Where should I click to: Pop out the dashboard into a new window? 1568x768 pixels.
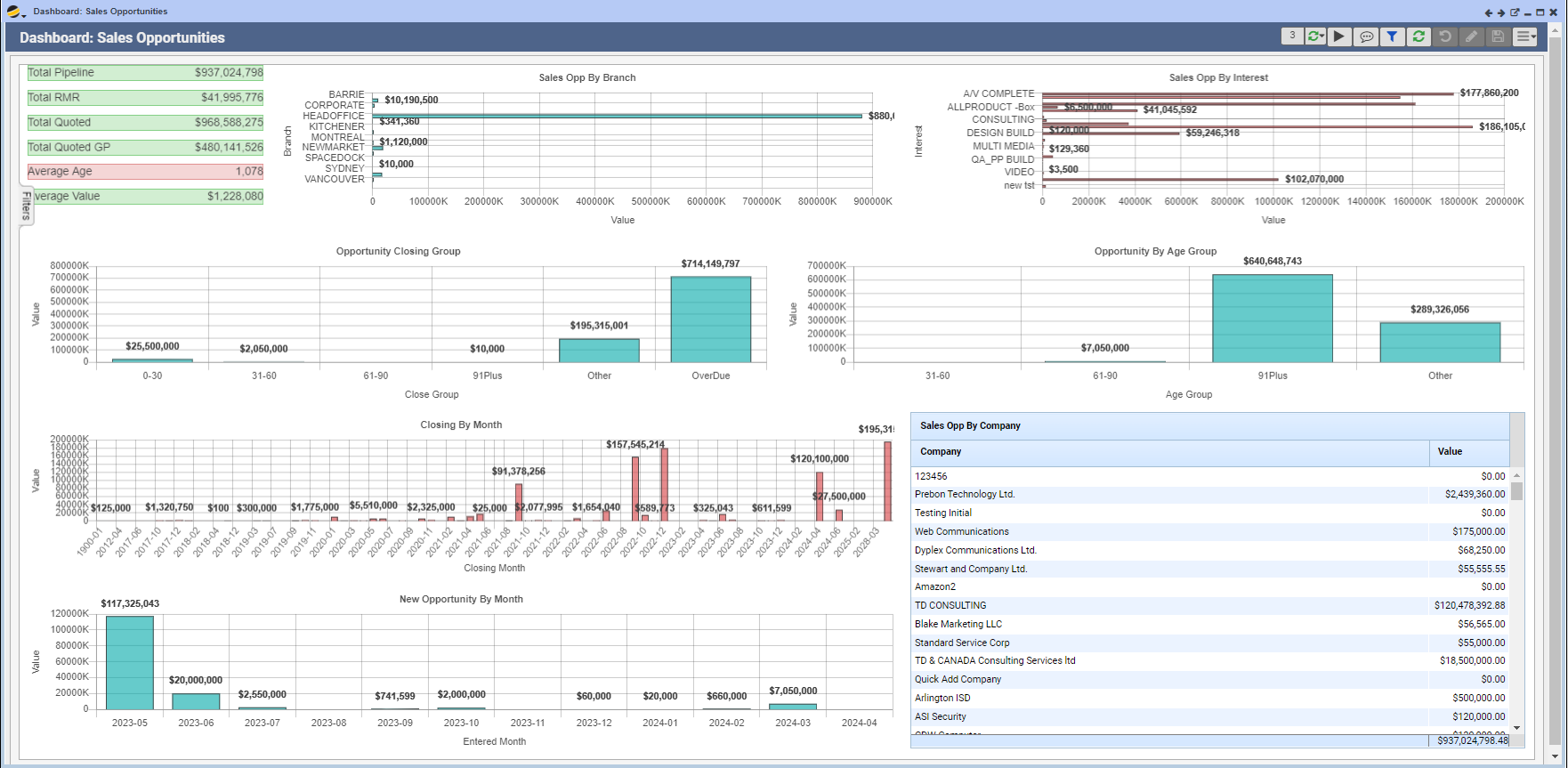point(1515,12)
